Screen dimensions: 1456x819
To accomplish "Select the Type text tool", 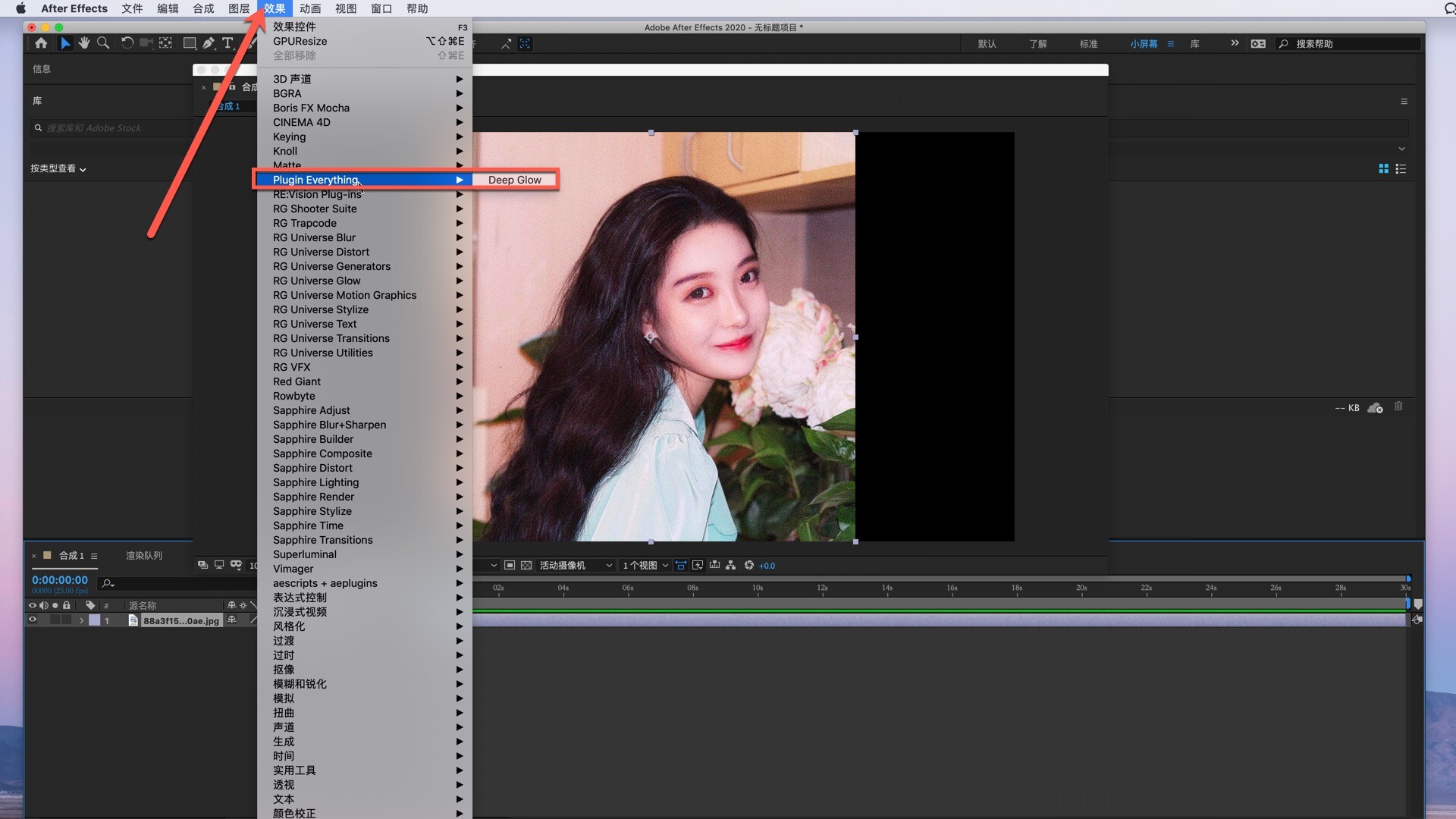I will pos(227,43).
